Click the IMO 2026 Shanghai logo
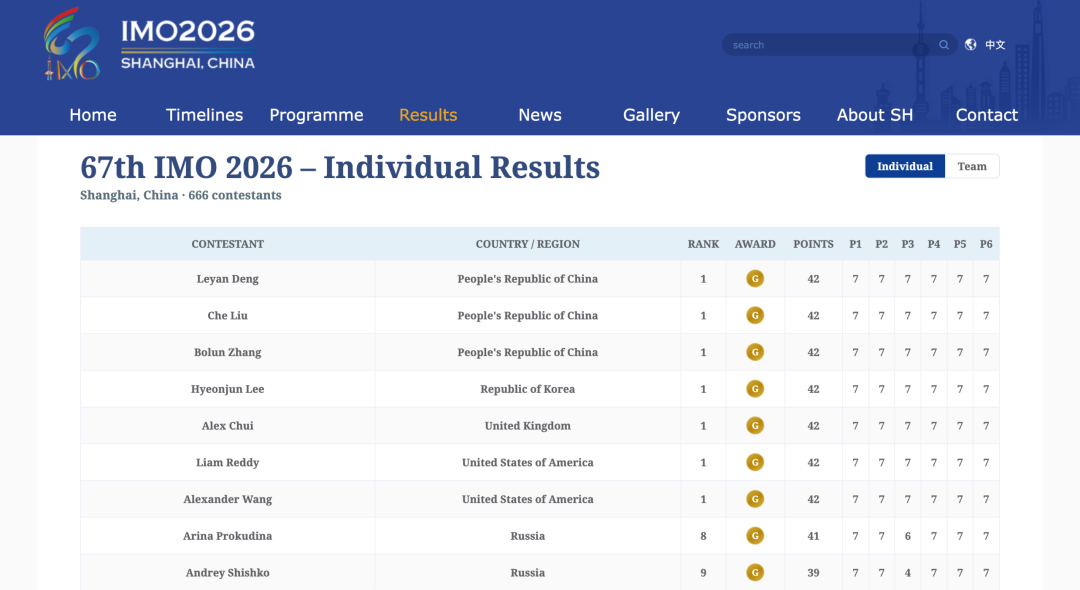The width and height of the screenshot is (1080, 590). pyautogui.click(x=149, y=43)
